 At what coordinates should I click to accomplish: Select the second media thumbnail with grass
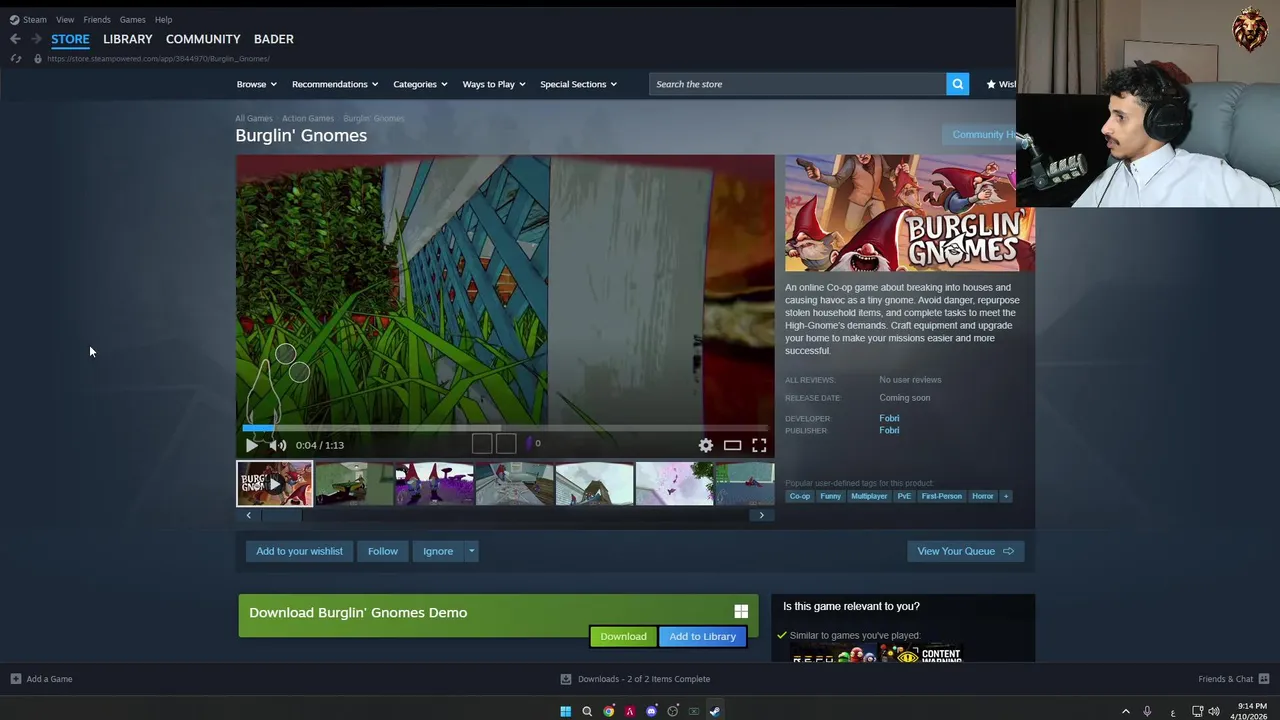point(354,484)
